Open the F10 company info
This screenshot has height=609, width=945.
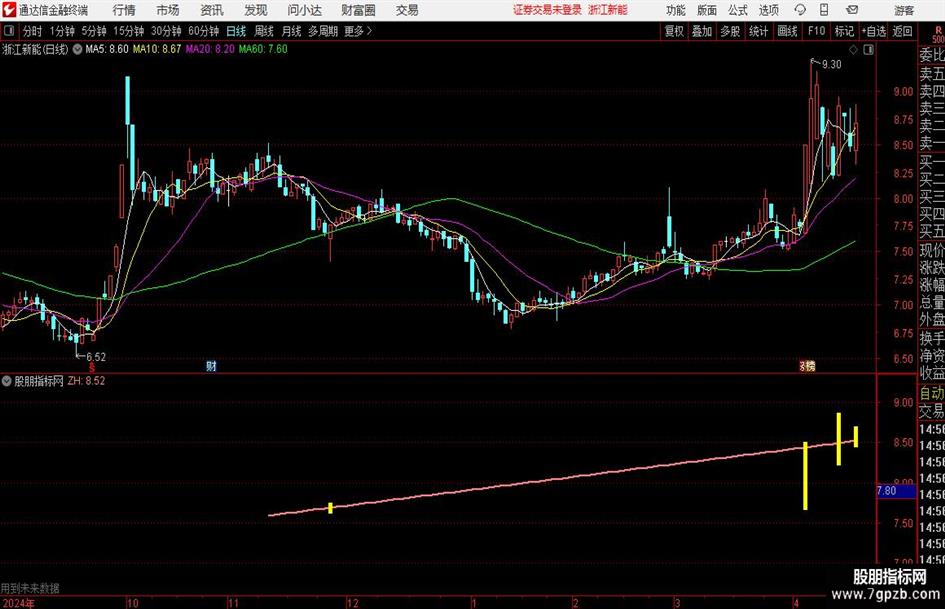tap(816, 31)
